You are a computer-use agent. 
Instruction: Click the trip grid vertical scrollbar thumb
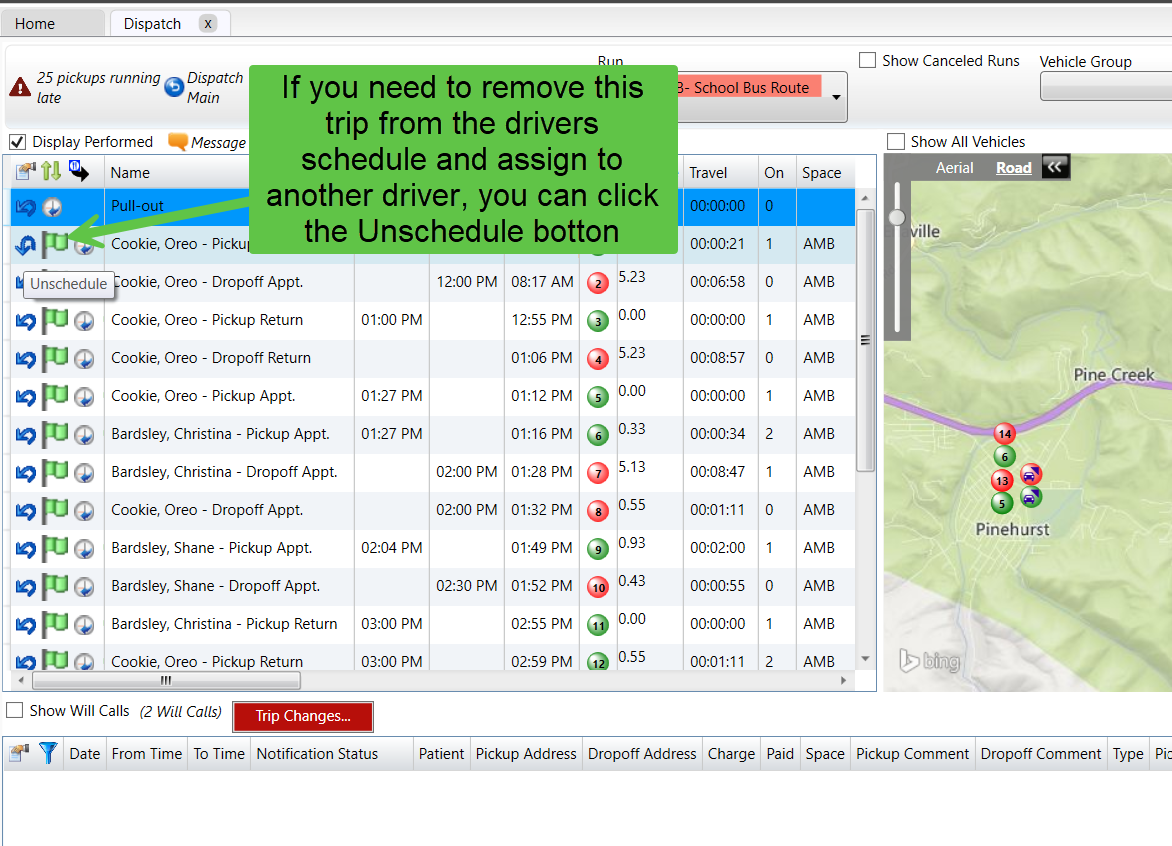pyautogui.click(x=865, y=340)
